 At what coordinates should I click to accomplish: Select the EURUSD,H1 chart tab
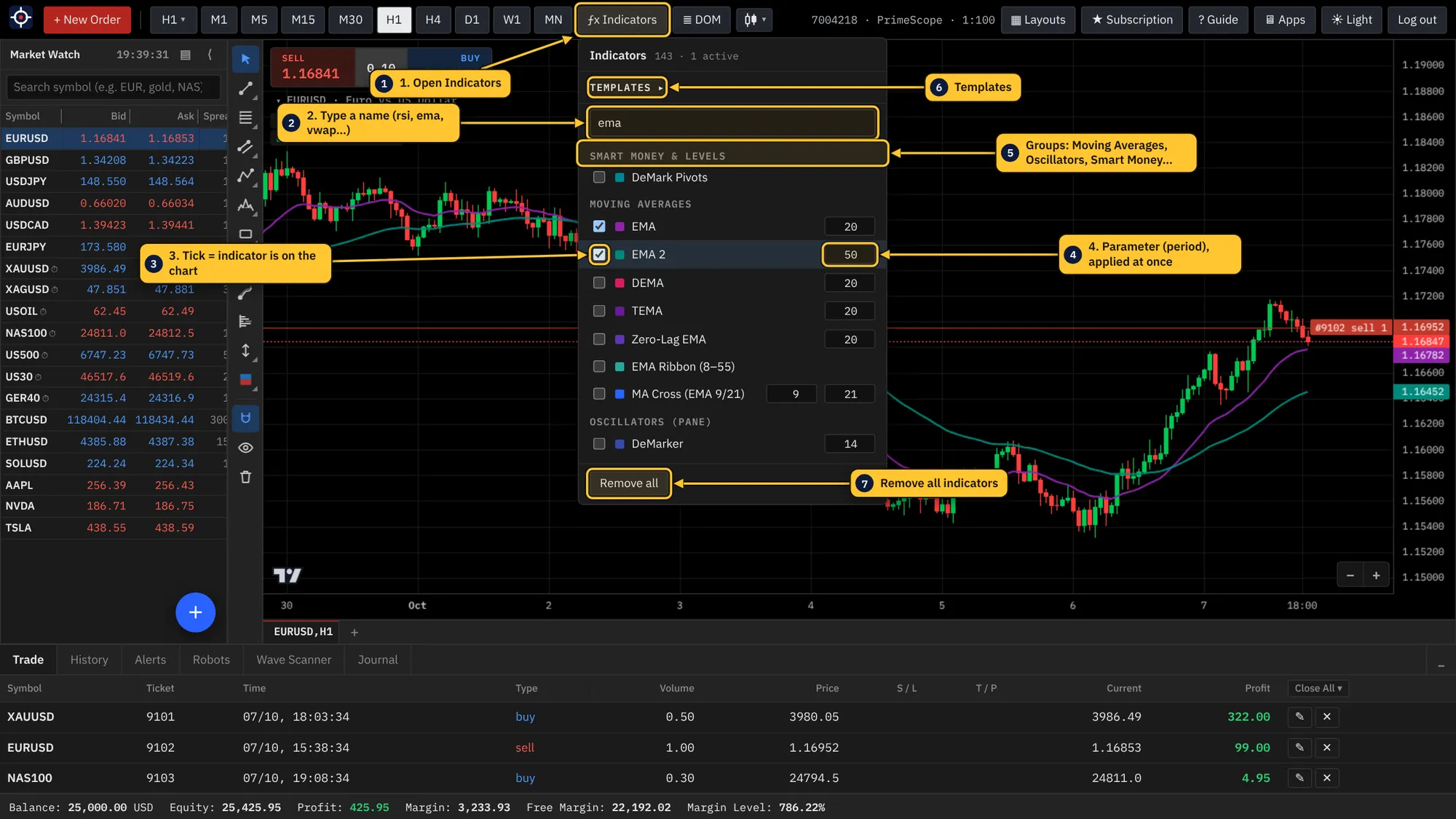click(x=303, y=632)
